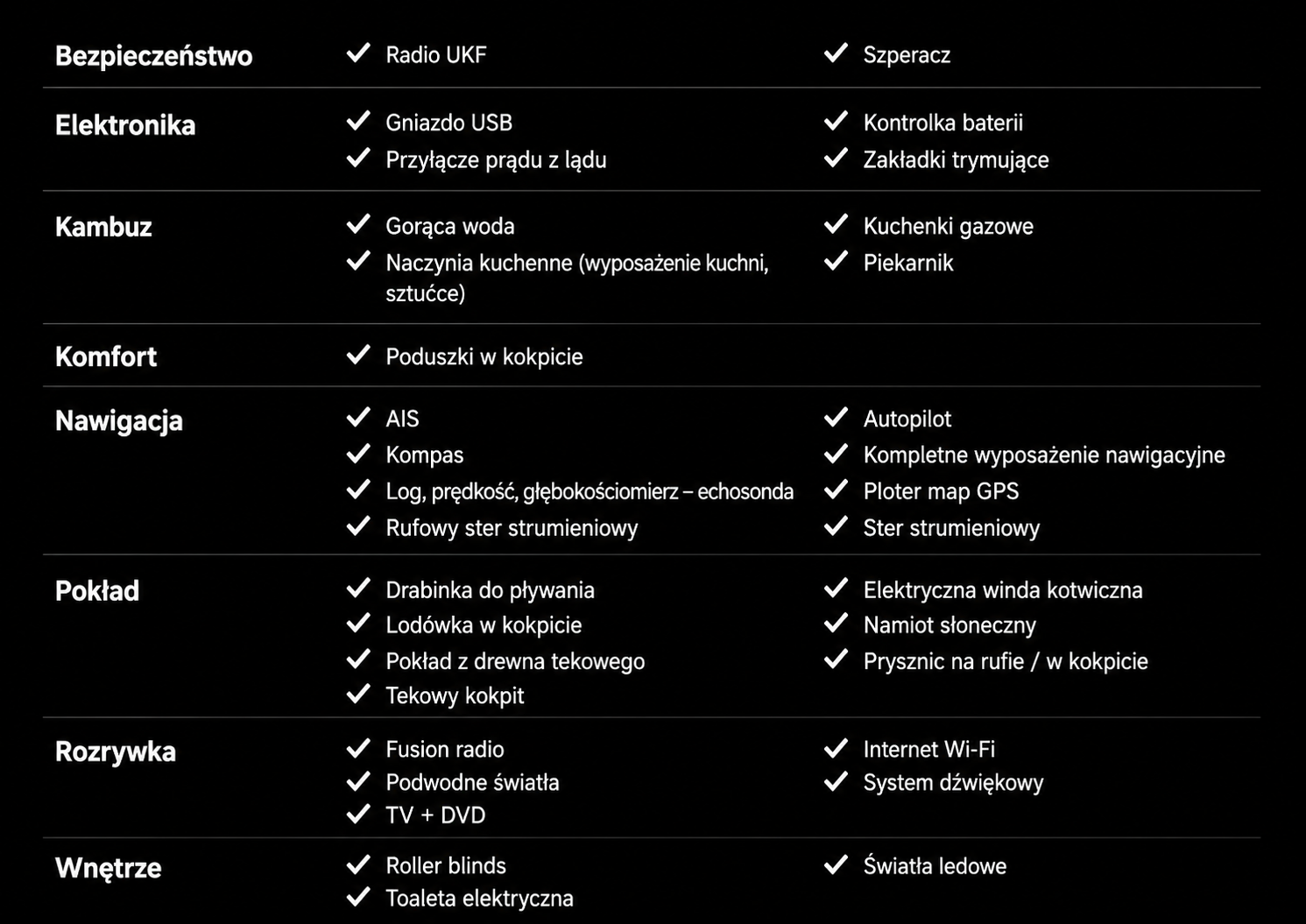Select the checkmark icon for Gniazdo USB
Screen dimensions: 1306x924
[358, 121]
